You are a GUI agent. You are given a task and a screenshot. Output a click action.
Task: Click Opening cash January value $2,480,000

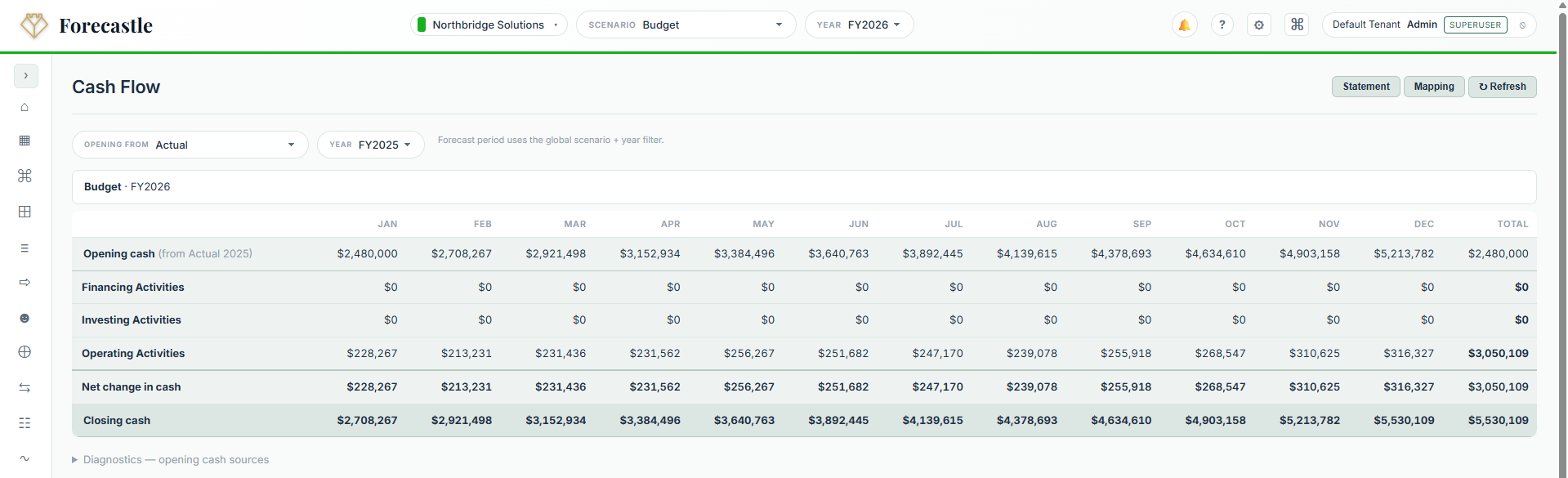[367, 253]
